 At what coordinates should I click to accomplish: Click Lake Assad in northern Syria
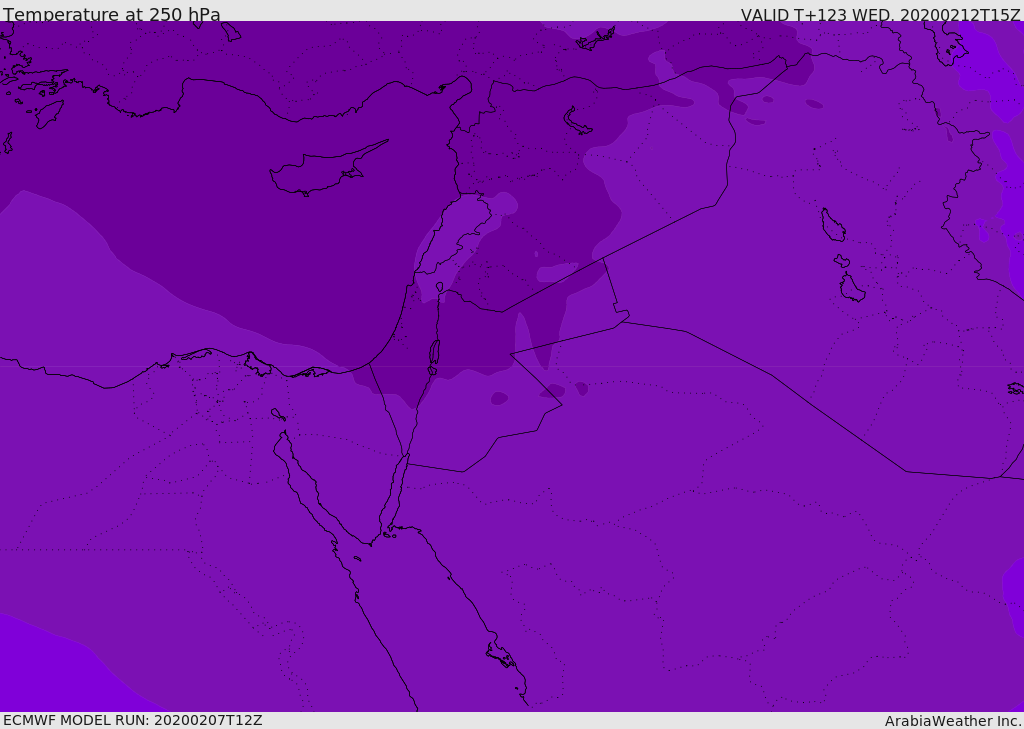tap(578, 121)
